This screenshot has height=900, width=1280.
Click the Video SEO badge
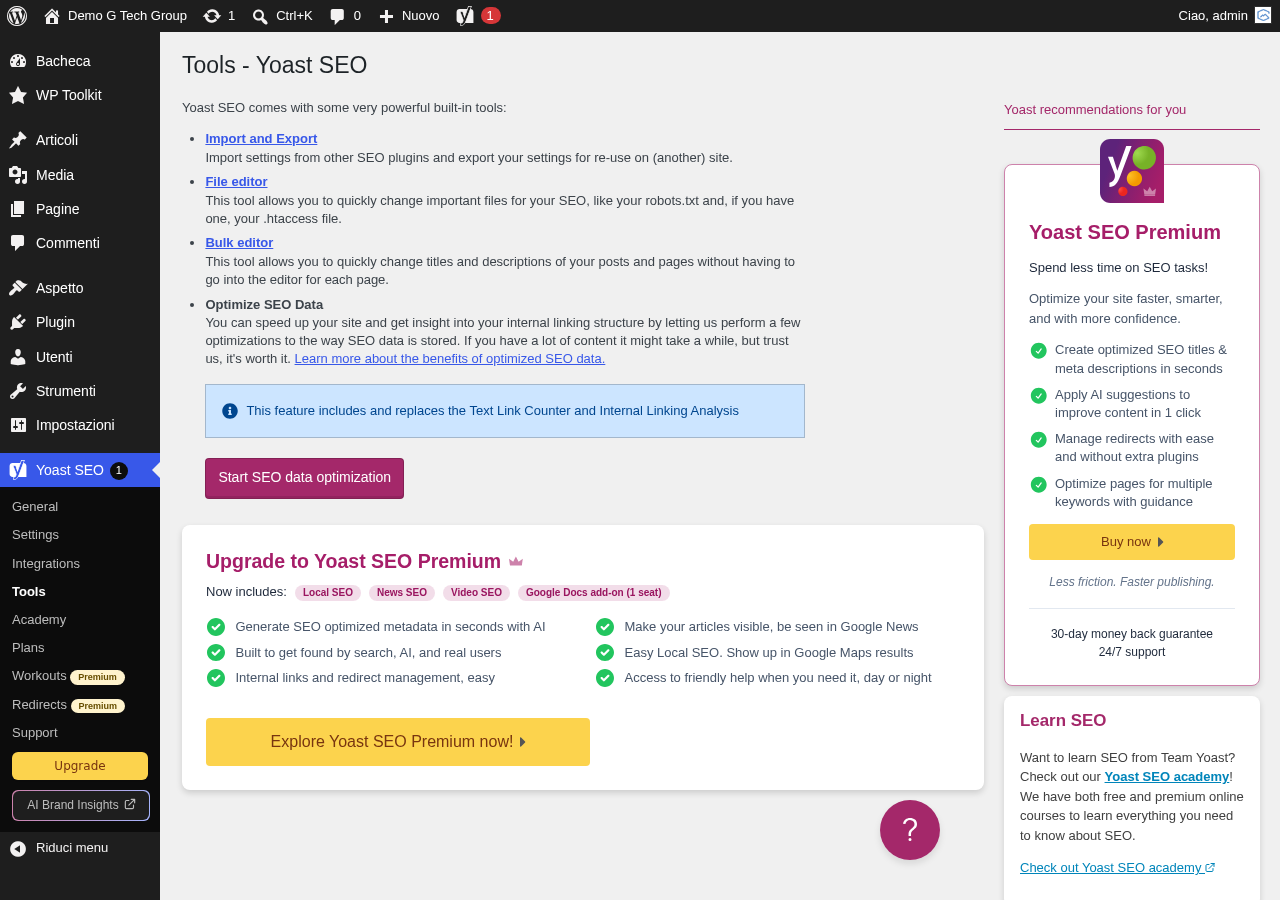click(x=476, y=593)
